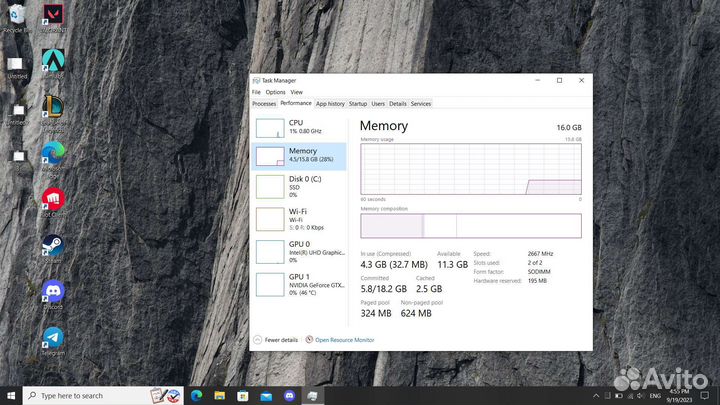Select the Performance tab
Image resolution: width=720 pixels, height=405 pixels.
(296, 103)
